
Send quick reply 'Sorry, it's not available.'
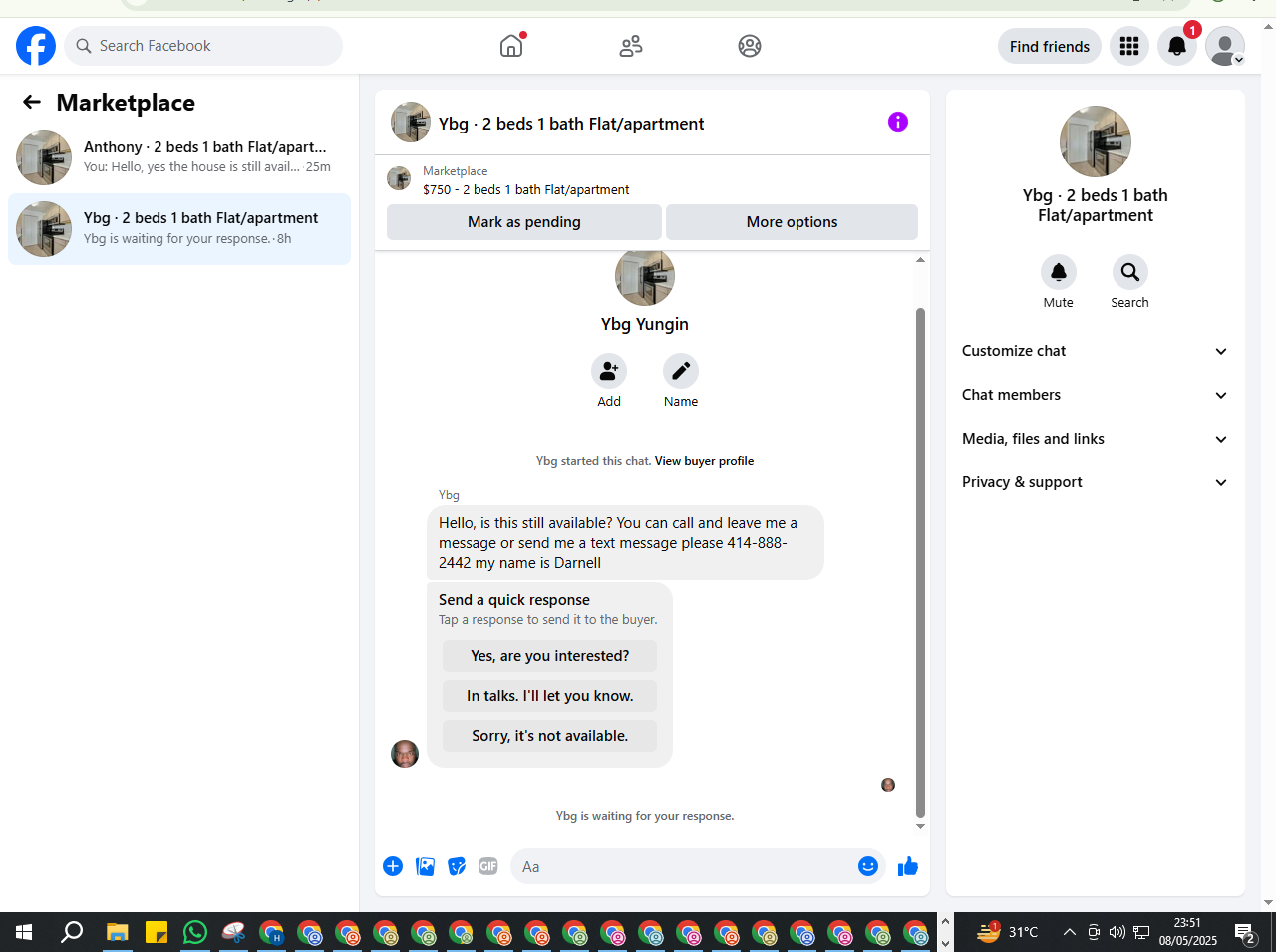coord(550,736)
